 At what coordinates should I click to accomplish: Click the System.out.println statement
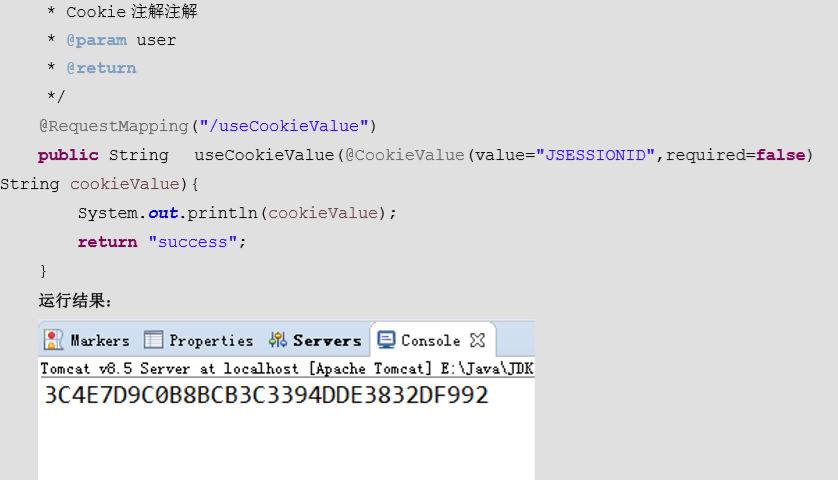click(x=237, y=213)
